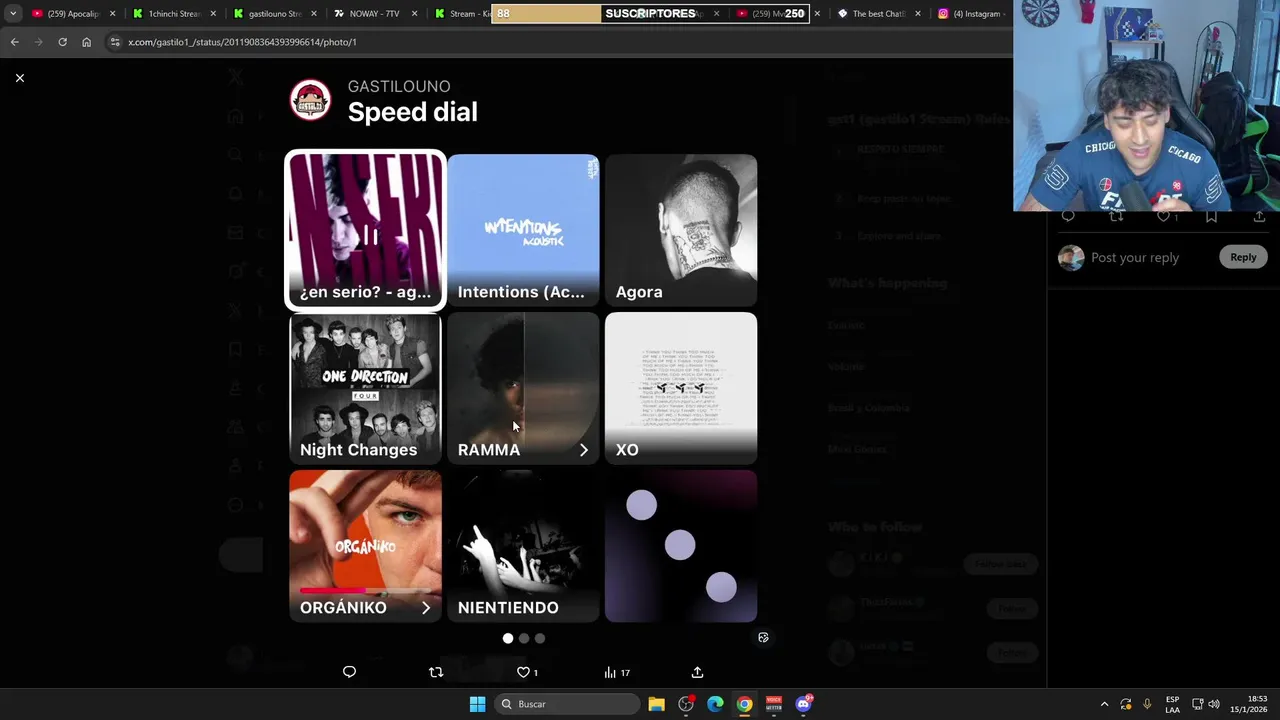
Task: Open the Night Changes One Direction tile
Action: [x=365, y=388]
